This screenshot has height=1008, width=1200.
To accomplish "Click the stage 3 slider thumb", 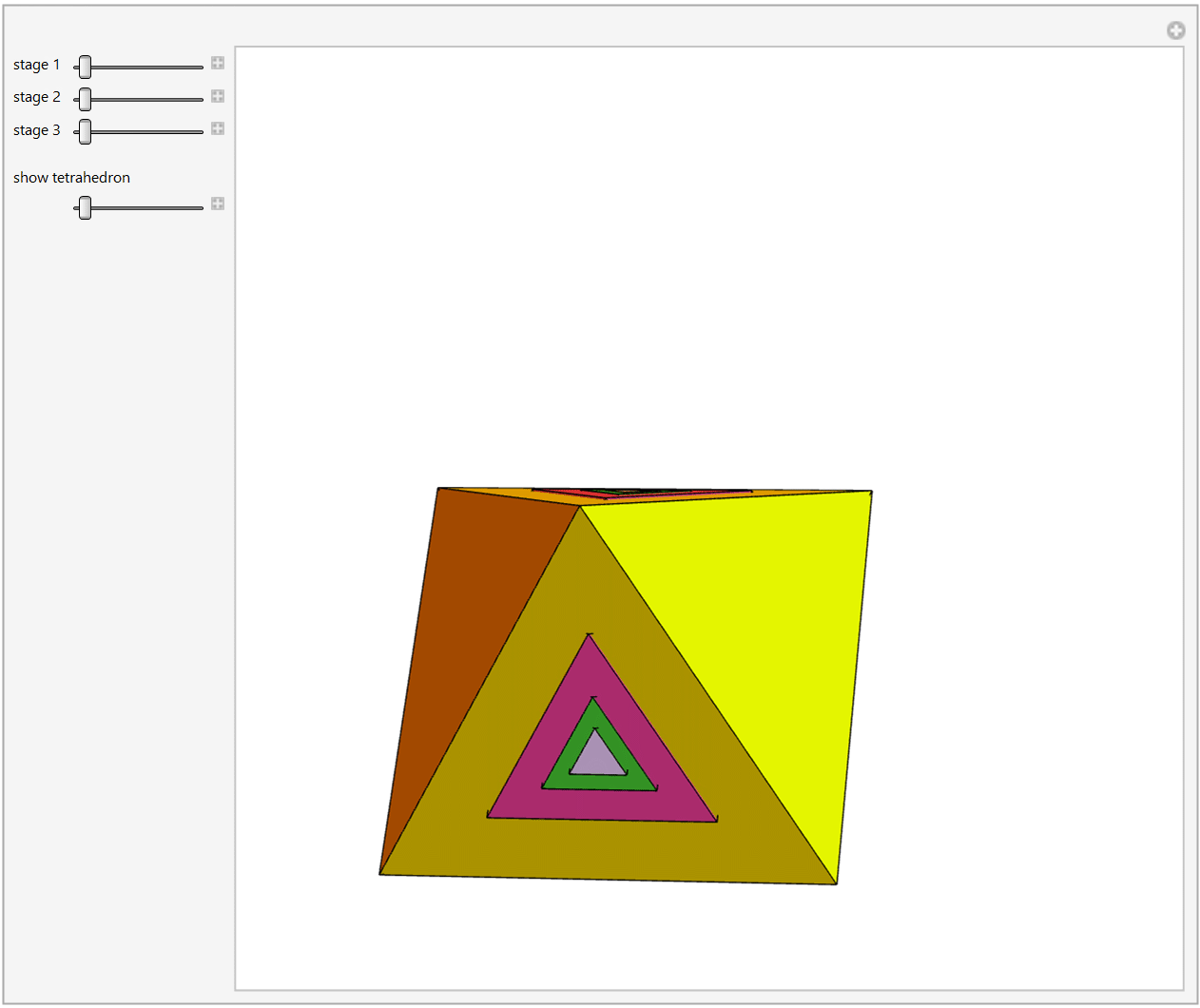I will (85, 131).
